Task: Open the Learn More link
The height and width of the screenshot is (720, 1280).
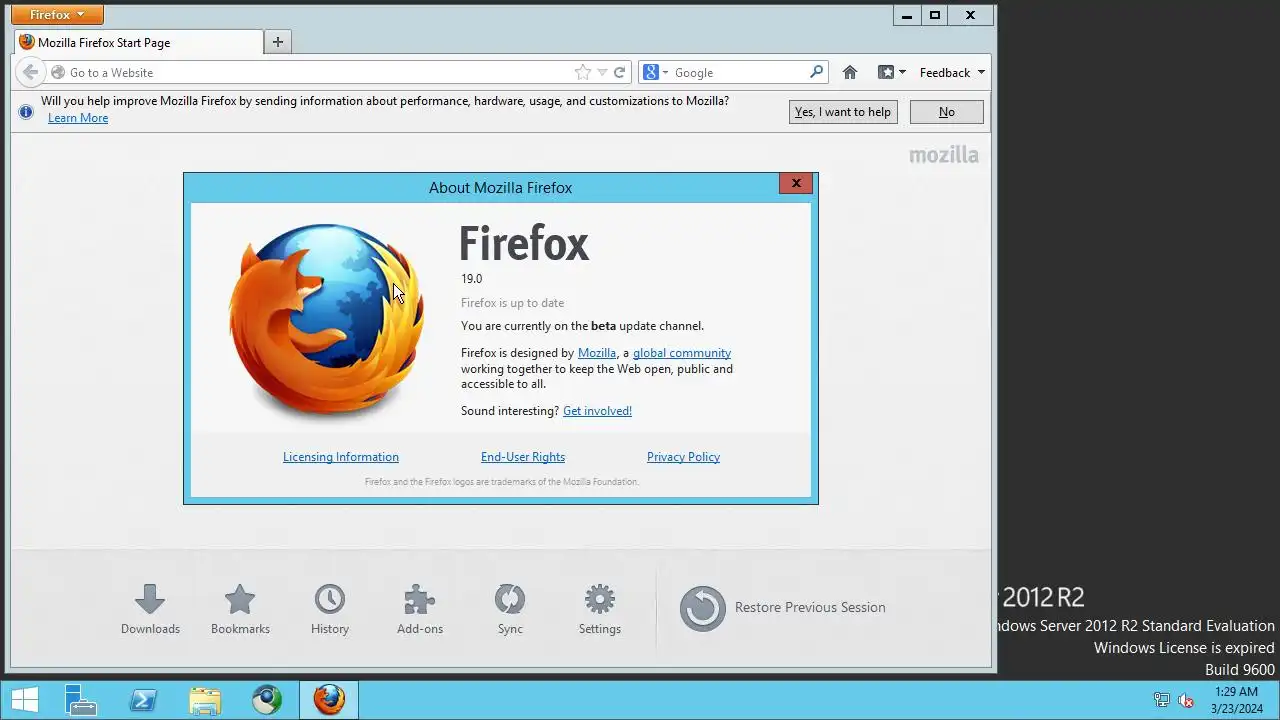Action: [x=78, y=118]
